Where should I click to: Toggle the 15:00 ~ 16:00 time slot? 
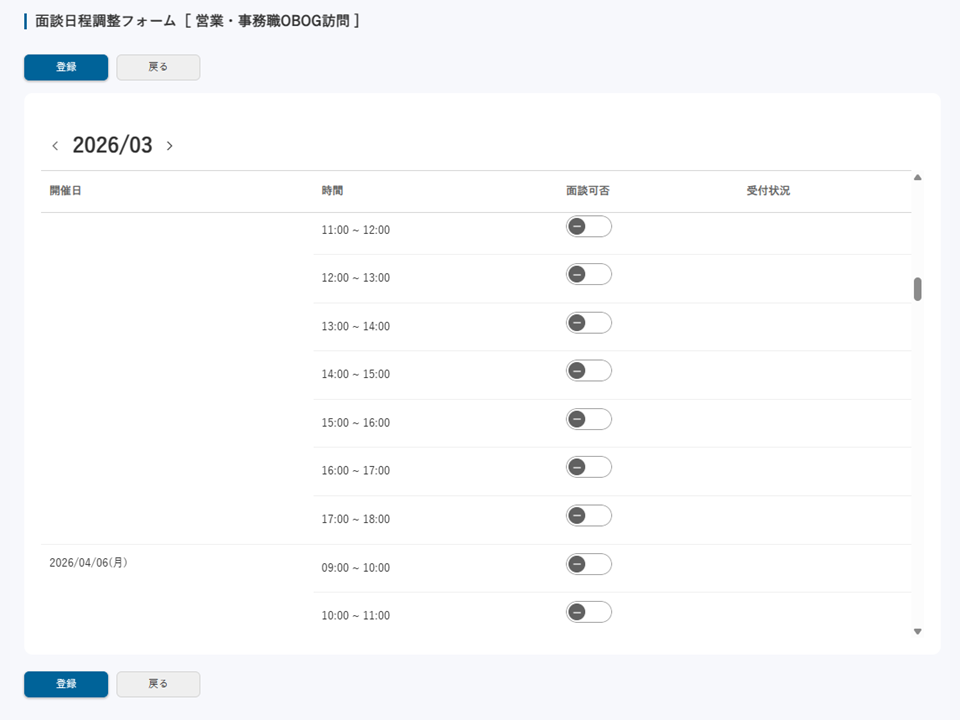(588, 419)
